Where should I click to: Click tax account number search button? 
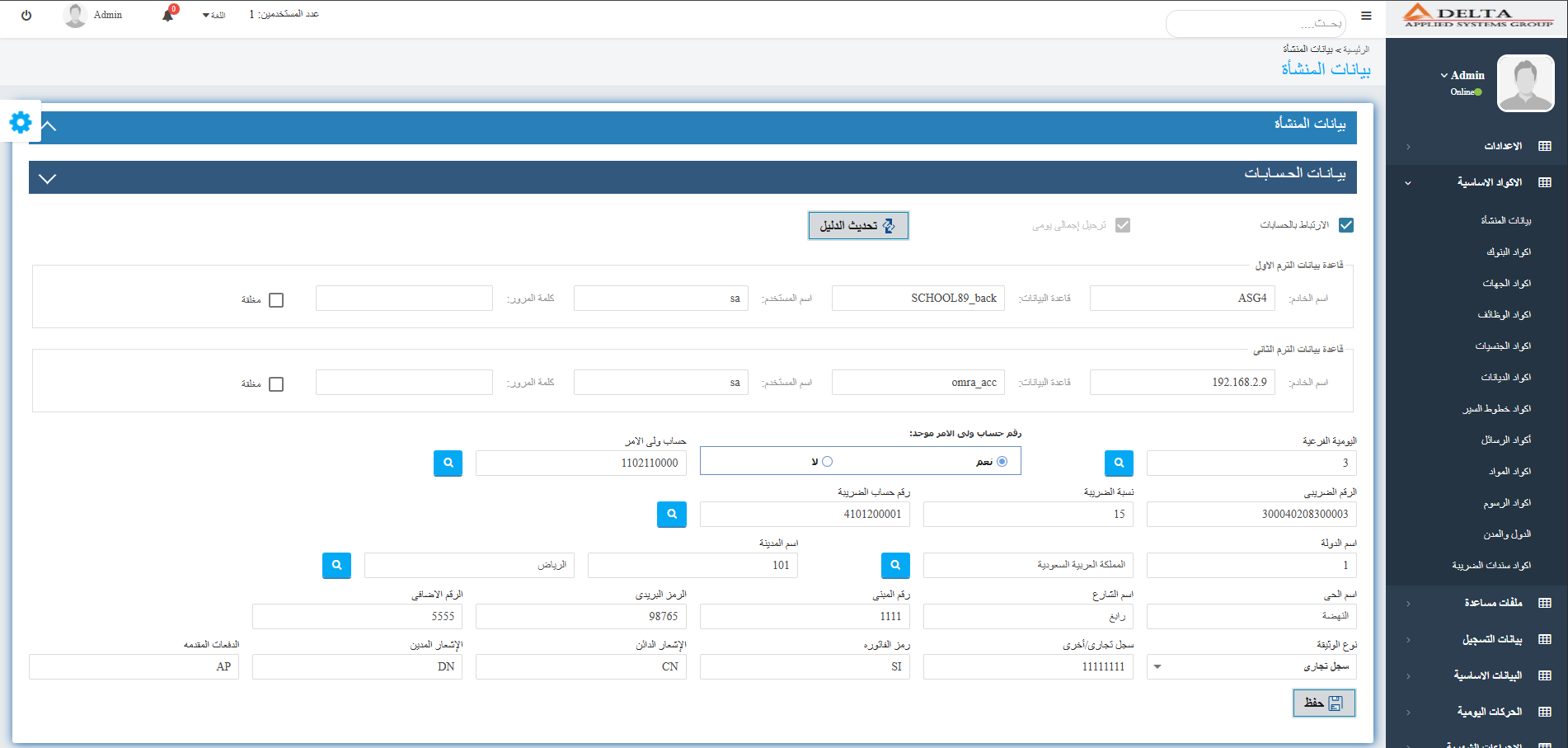coord(671,514)
